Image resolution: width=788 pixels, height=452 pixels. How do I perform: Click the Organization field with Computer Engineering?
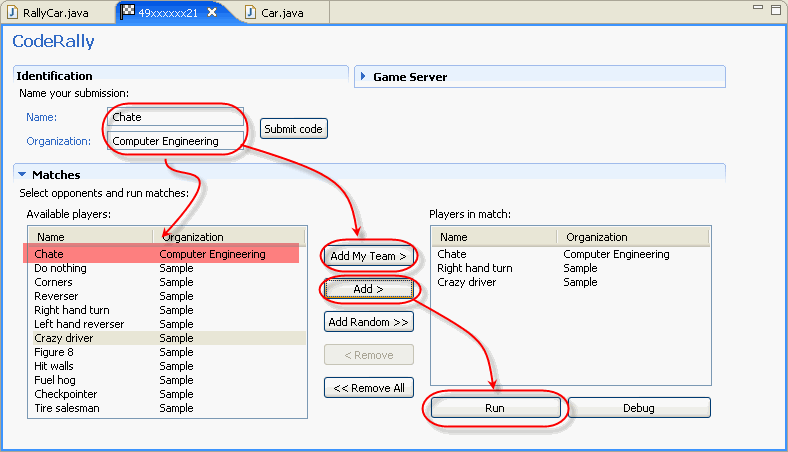pos(175,141)
